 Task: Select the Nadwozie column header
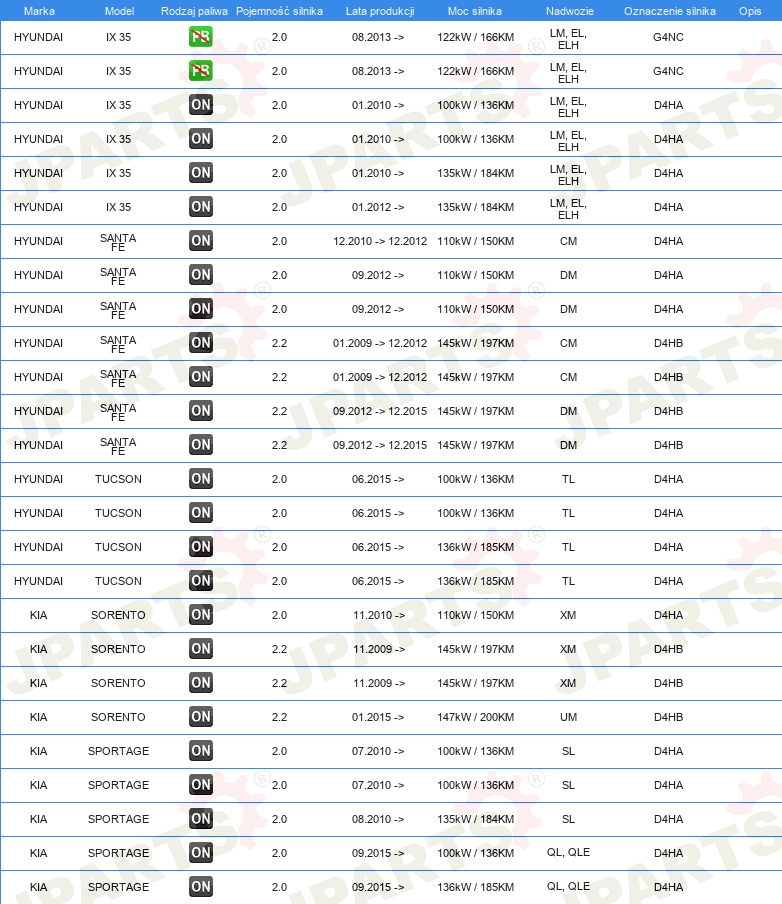(x=570, y=11)
